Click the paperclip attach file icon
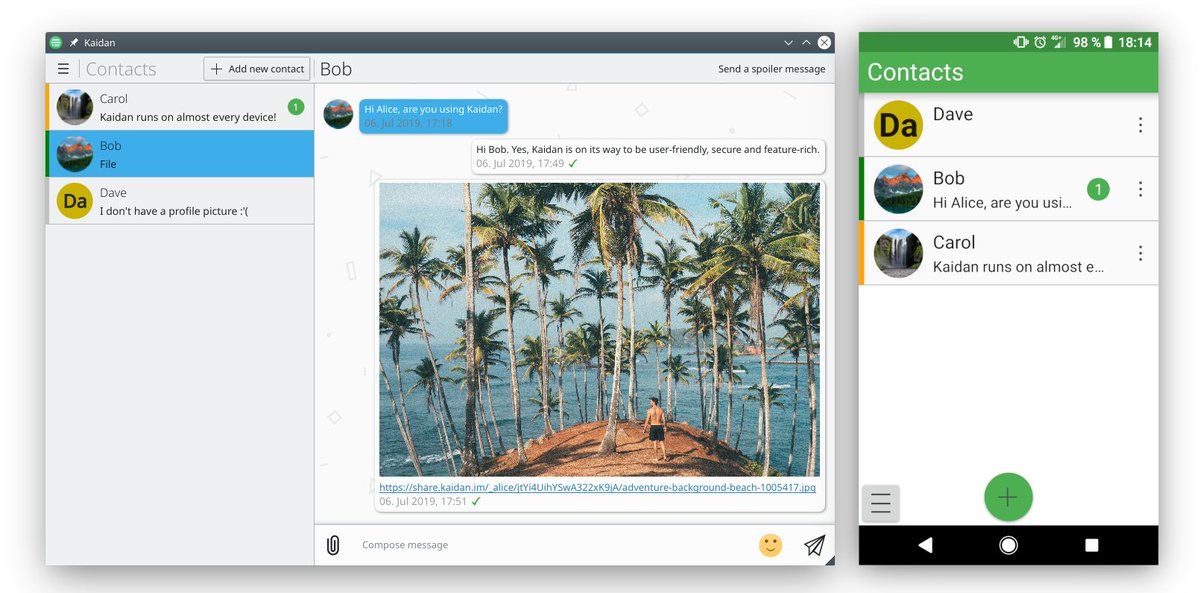Image resolution: width=1200 pixels, height=593 pixels. [x=333, y=545]
